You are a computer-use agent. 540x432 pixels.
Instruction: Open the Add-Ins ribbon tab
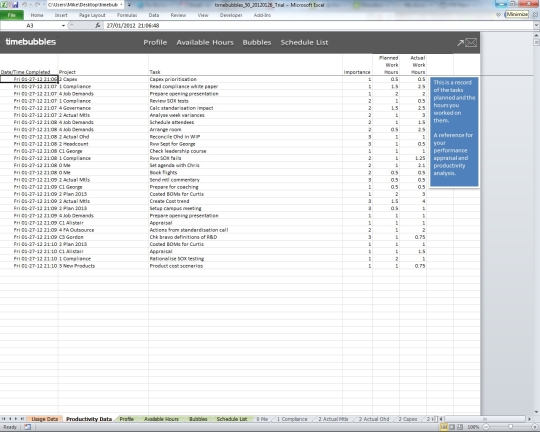click(262, 15)
